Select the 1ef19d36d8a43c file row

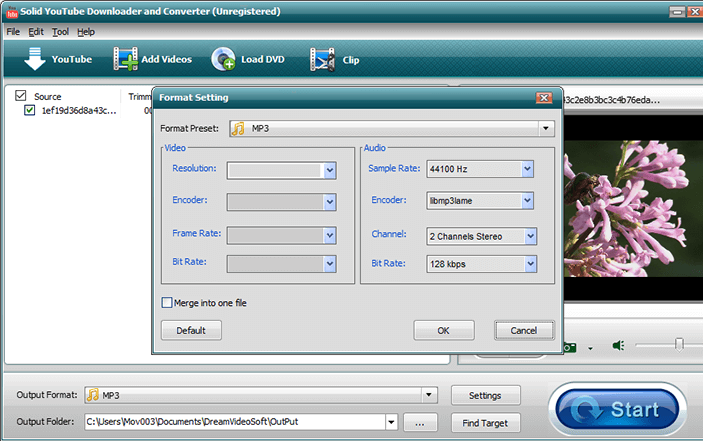[x=79, y=110]
